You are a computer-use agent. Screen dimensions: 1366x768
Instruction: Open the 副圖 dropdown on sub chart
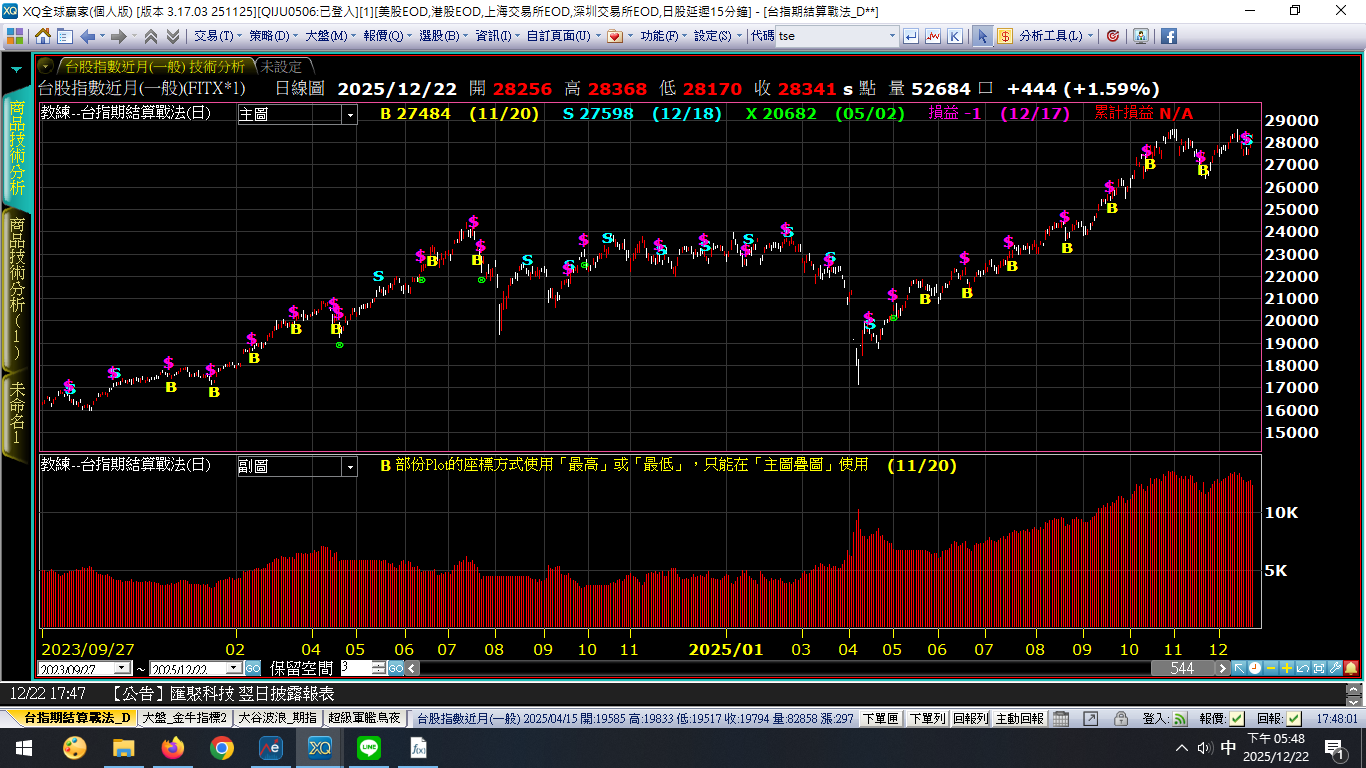click(349, 467)
